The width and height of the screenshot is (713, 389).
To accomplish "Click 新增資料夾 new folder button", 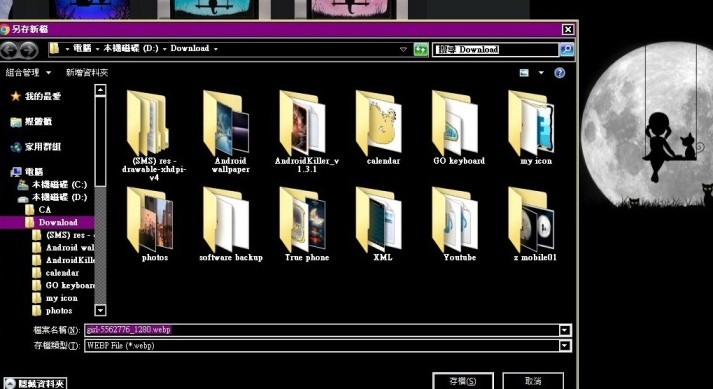I will (x=87, y=72).
